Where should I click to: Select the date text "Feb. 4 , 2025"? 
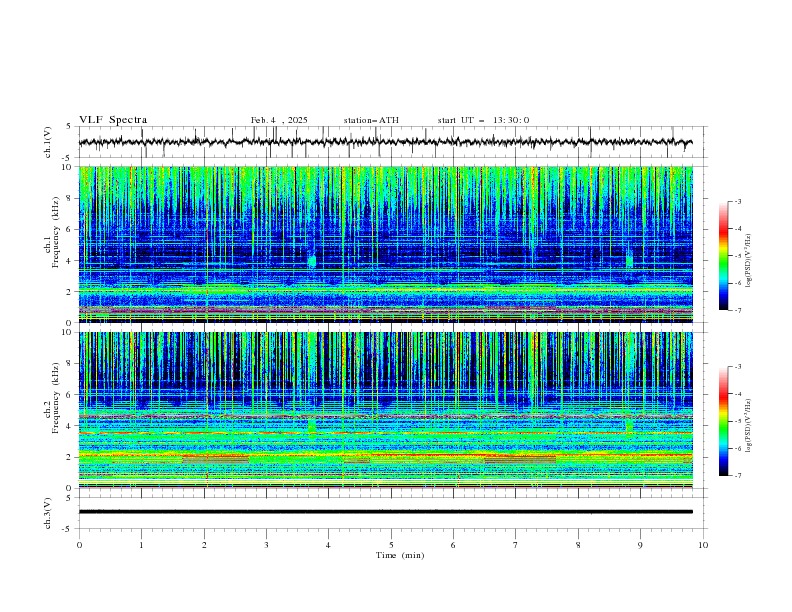pyautogui.click(x=279, y=120)
